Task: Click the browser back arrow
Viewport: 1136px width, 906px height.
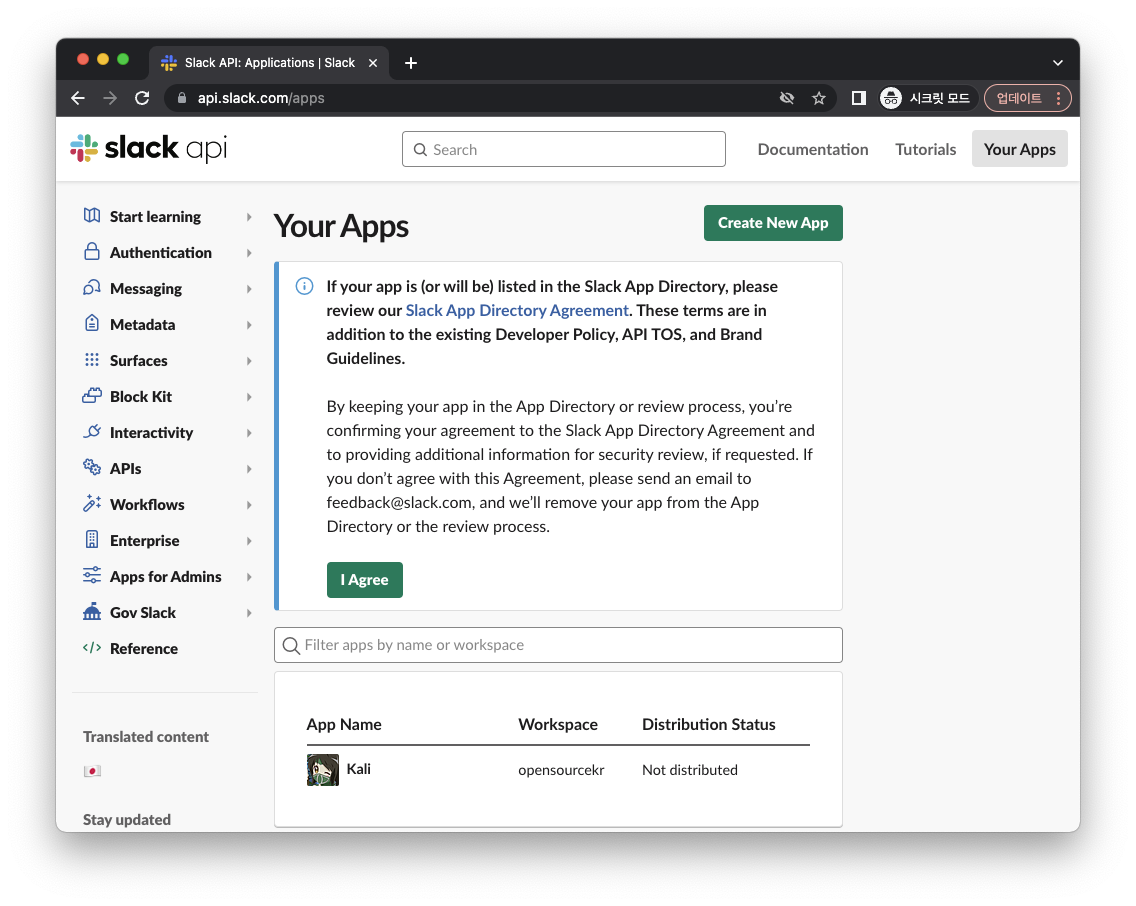Action: pyautogui.click(x=78, y=98)
